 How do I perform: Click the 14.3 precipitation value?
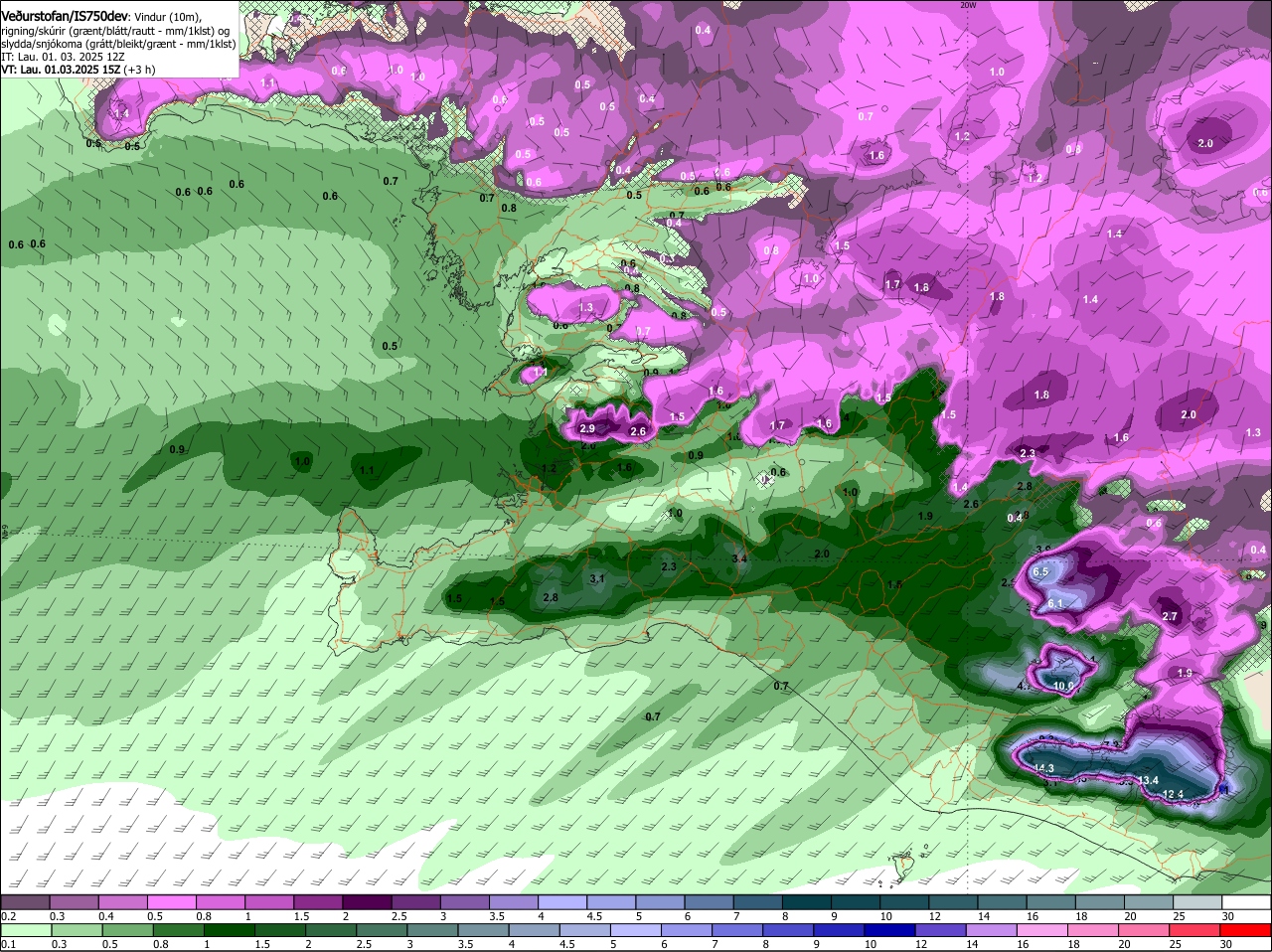[x=1044, y=769]
